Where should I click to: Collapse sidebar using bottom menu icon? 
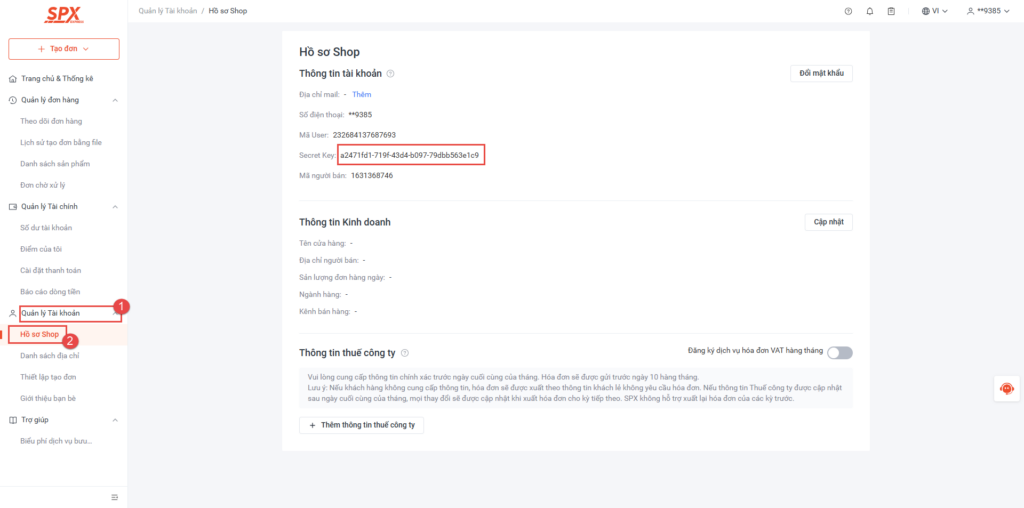(115, 498)
